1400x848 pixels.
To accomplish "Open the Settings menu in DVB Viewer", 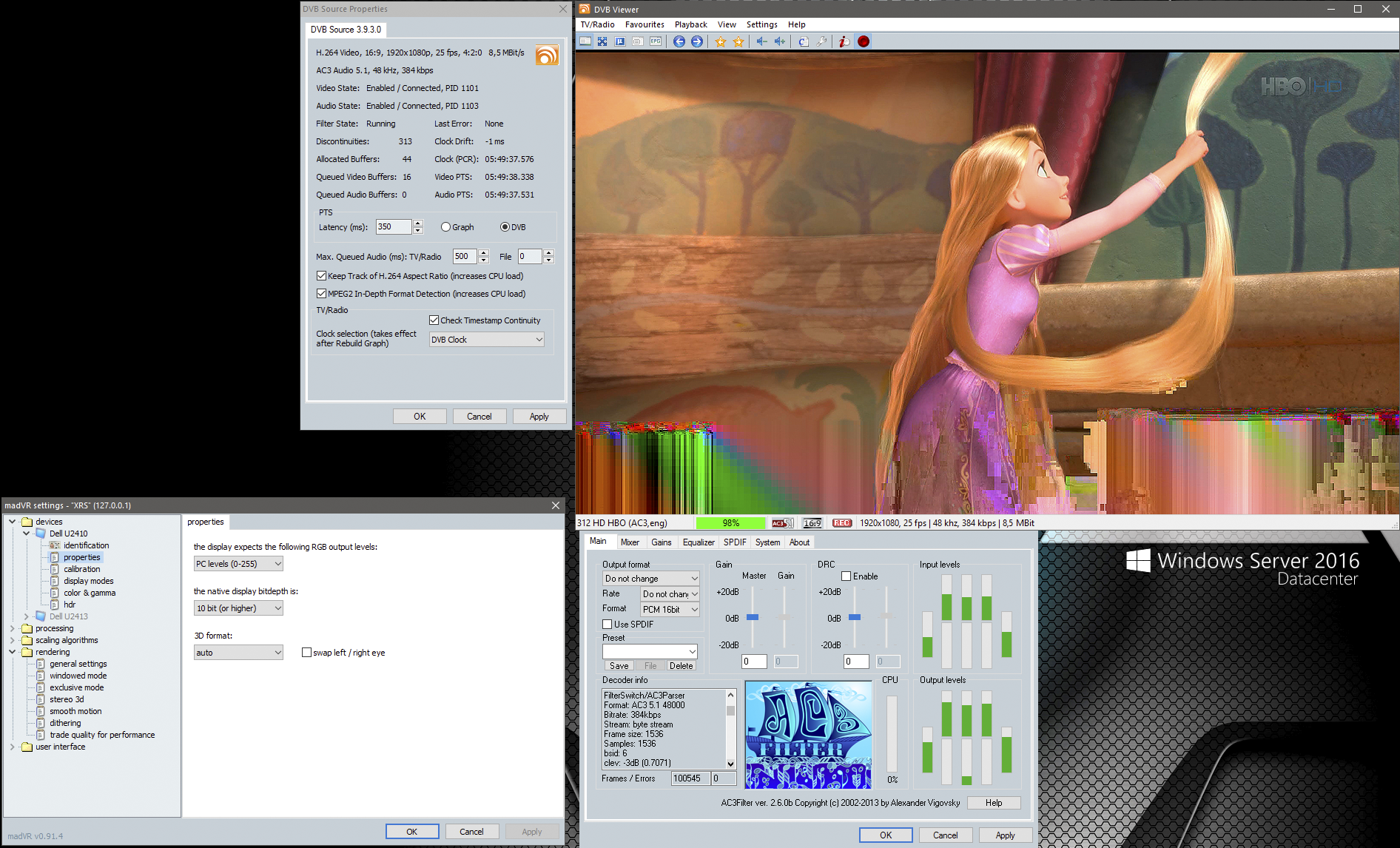I will pyautogui.click(x=761, y=24).
